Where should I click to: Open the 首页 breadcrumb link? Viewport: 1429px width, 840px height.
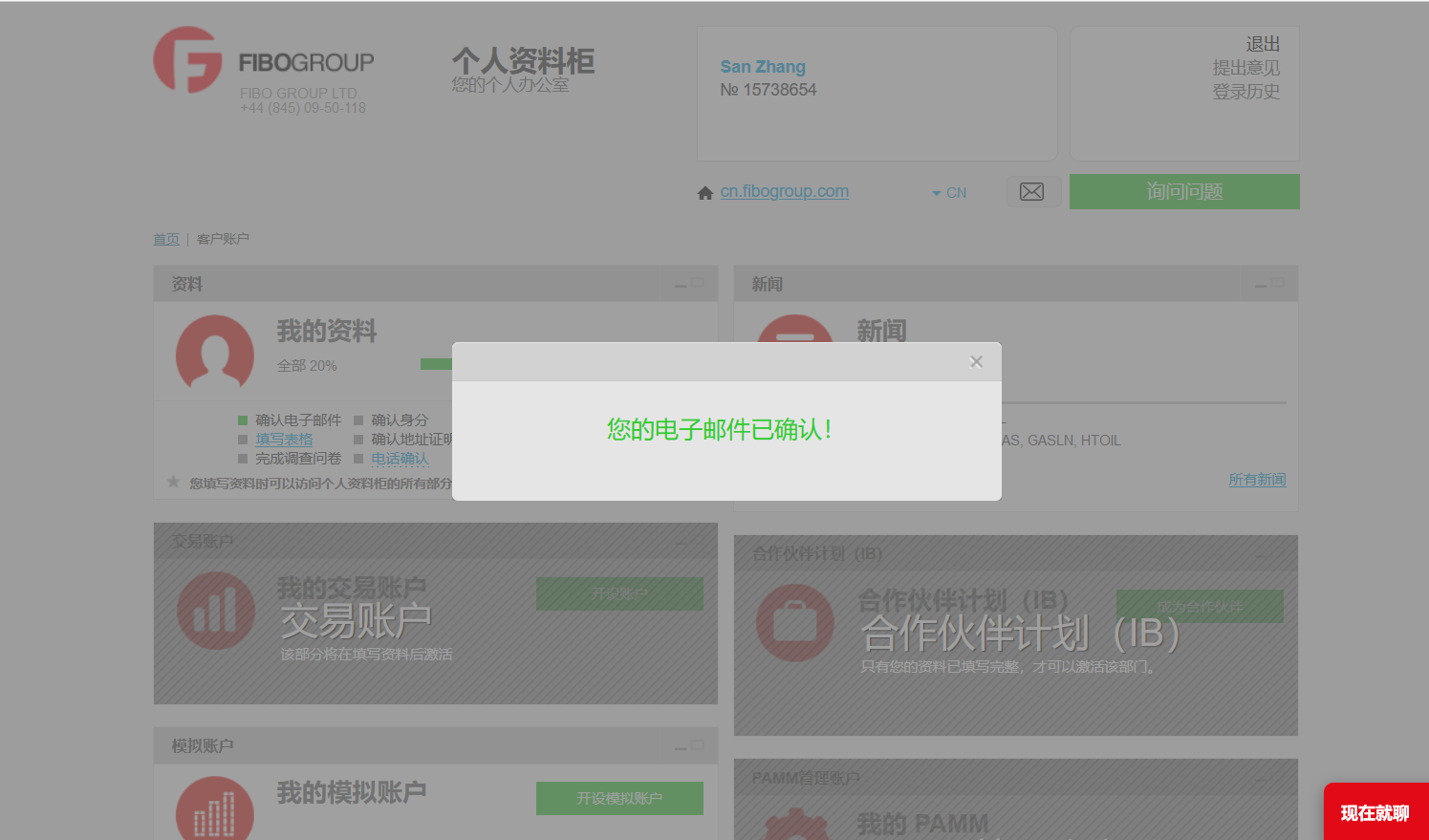click(x=166, y=239)
